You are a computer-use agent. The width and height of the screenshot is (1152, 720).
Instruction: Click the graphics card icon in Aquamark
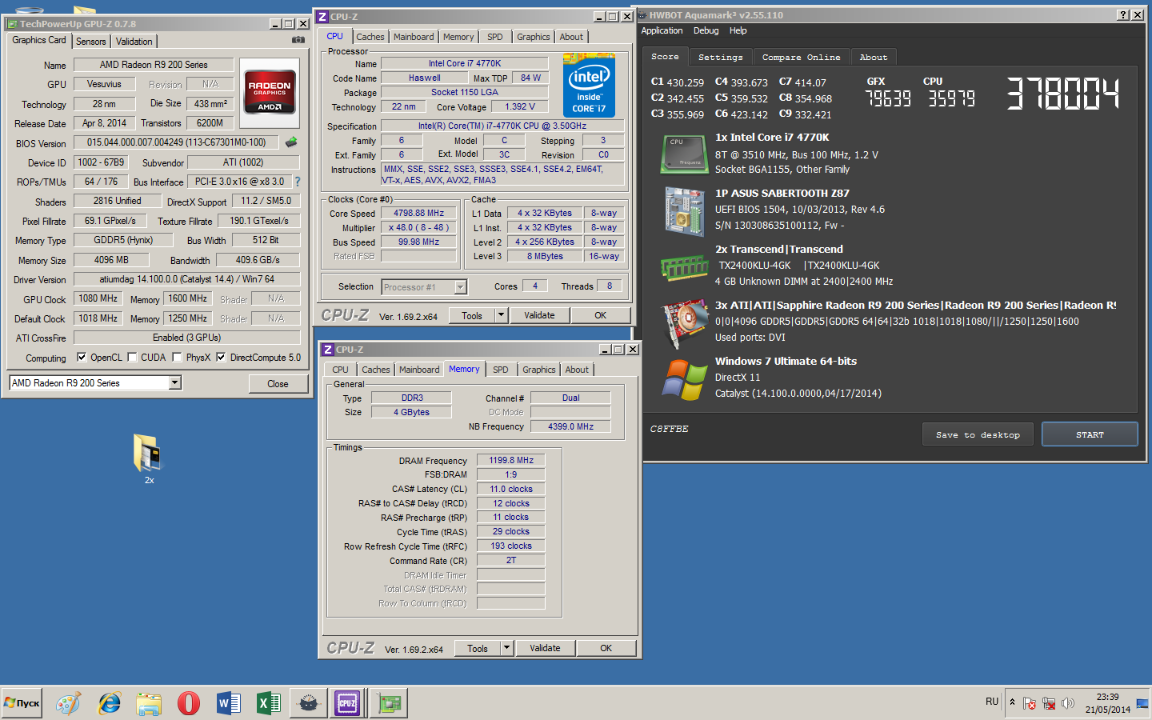point(683,323)
